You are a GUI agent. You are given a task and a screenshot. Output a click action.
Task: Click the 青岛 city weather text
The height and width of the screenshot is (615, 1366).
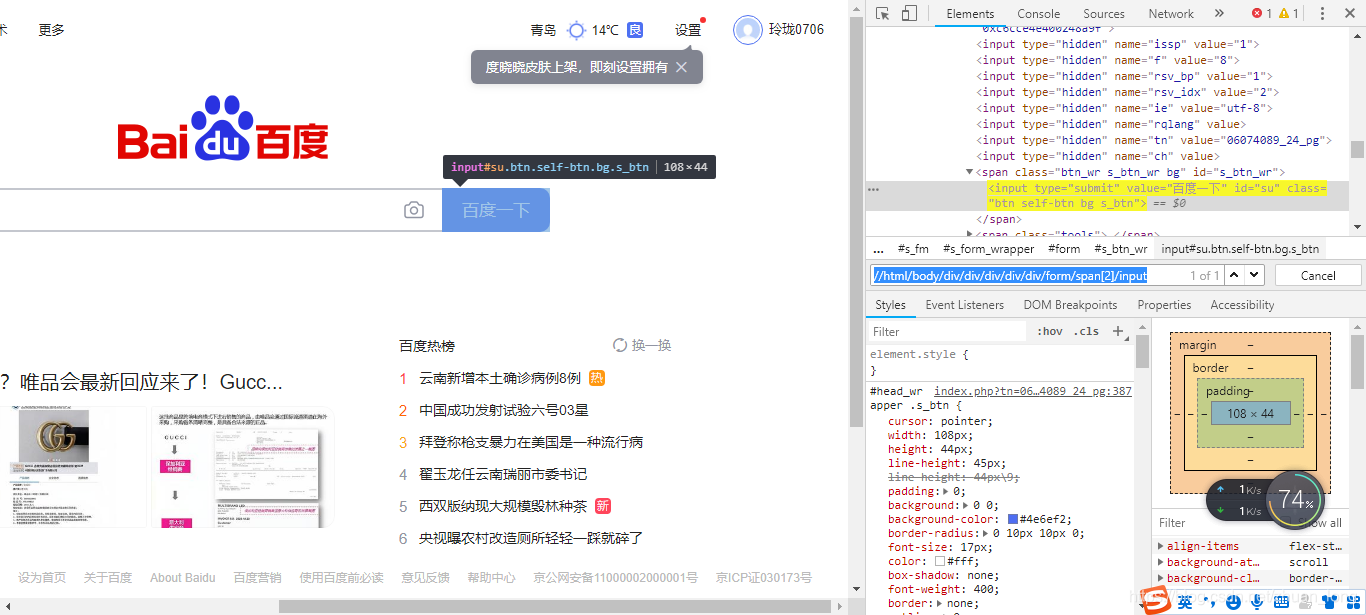(x=543, y=30)
